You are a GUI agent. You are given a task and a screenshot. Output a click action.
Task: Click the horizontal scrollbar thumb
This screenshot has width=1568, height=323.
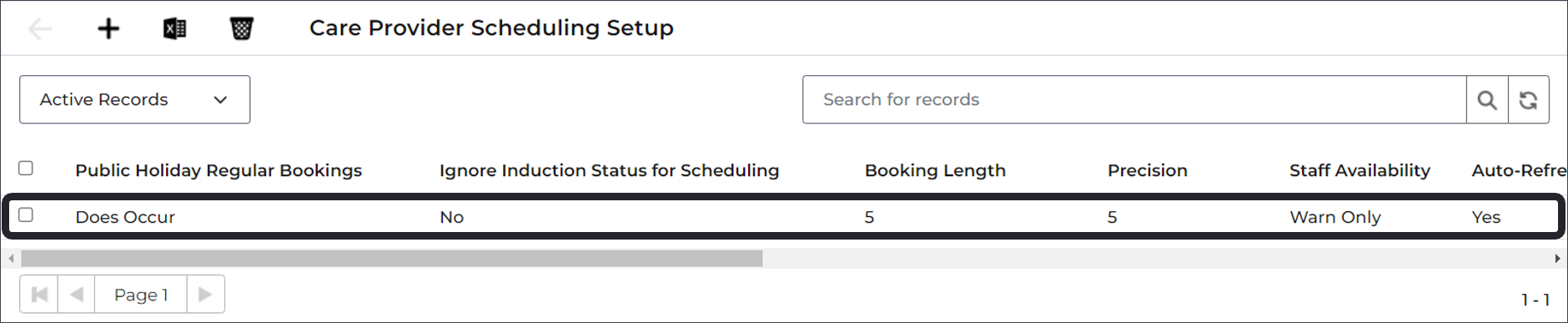click(x=391, y=259)
